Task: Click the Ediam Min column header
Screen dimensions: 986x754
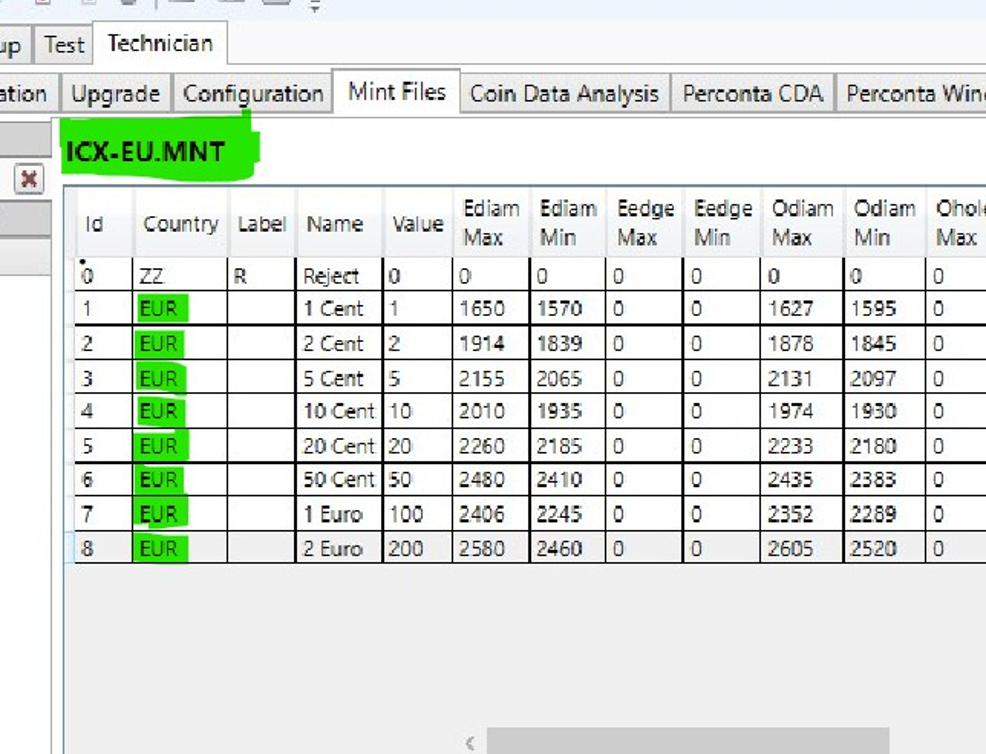Action: pyautogui.click(x=568, y=223)
